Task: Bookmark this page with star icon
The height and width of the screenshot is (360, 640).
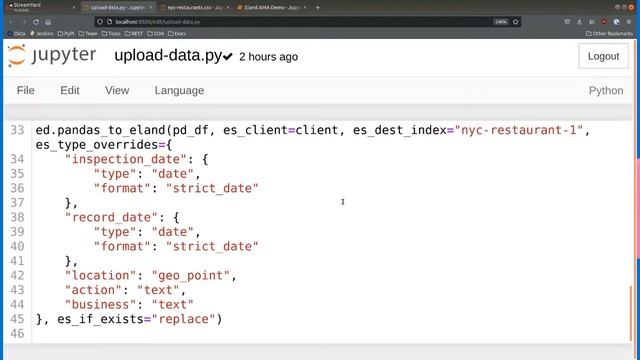Action: (x=516, y=22)
